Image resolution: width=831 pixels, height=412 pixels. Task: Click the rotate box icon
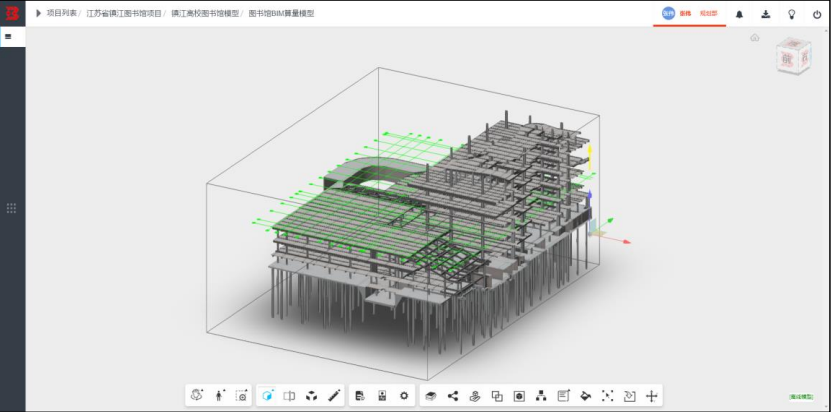tap(630, 396)
